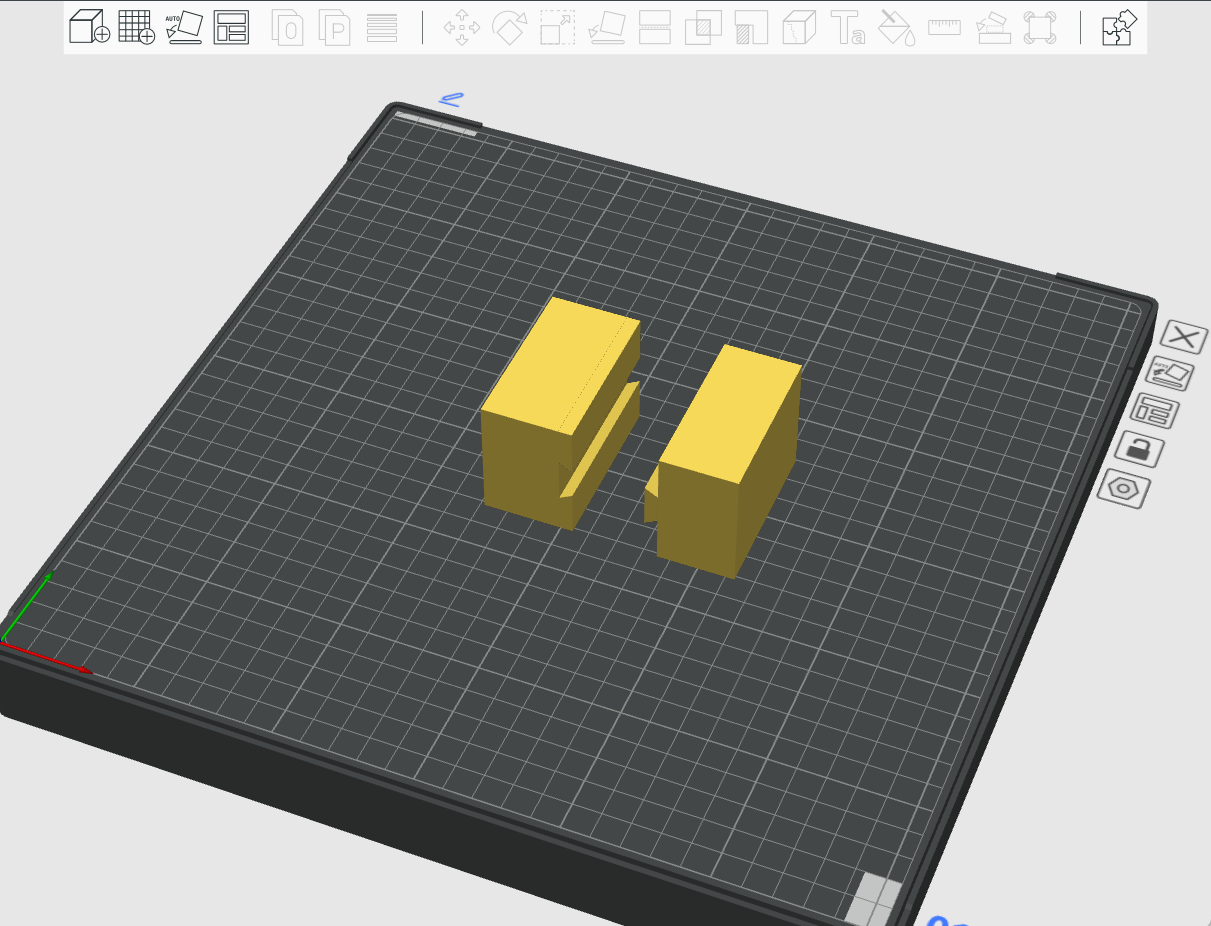The height and width of the screenshot is (926, 1211).
Task: Click the Add object cube icon
Action: 89,27
